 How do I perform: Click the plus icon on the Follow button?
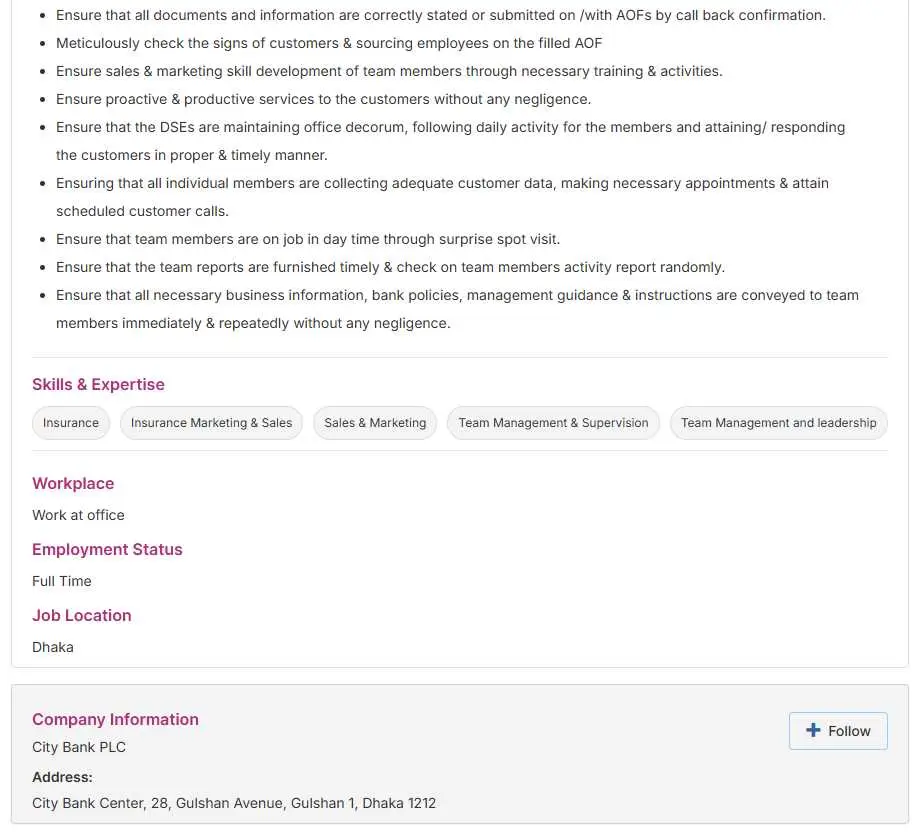[x=813, y=731]
